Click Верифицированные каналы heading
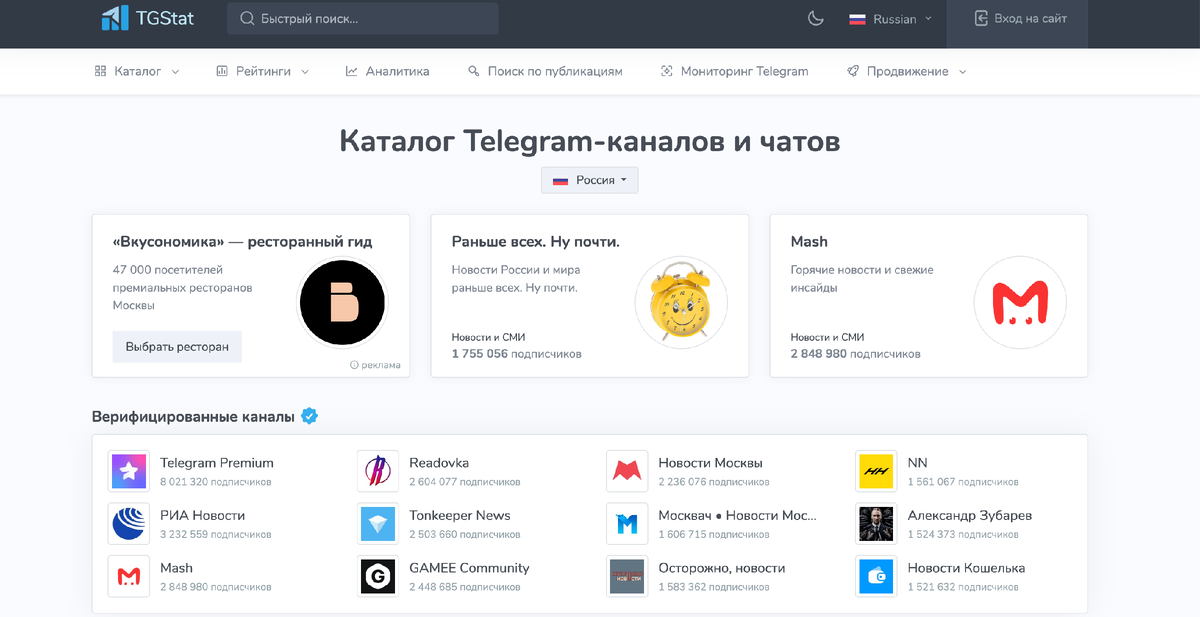The width and height of the screenshot is (1200, 617). point(193,416)
